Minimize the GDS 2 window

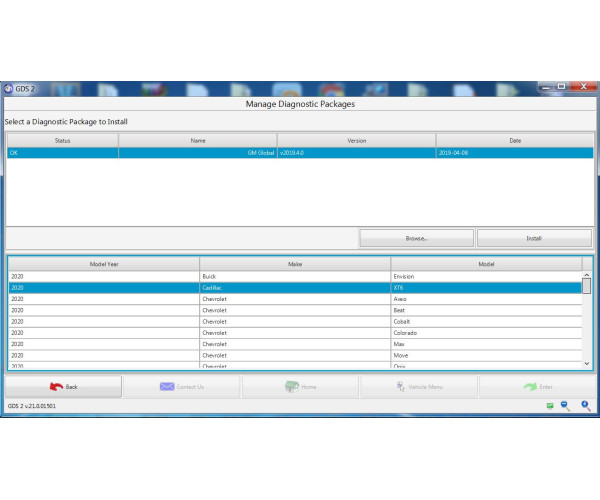tap(546, 87)
